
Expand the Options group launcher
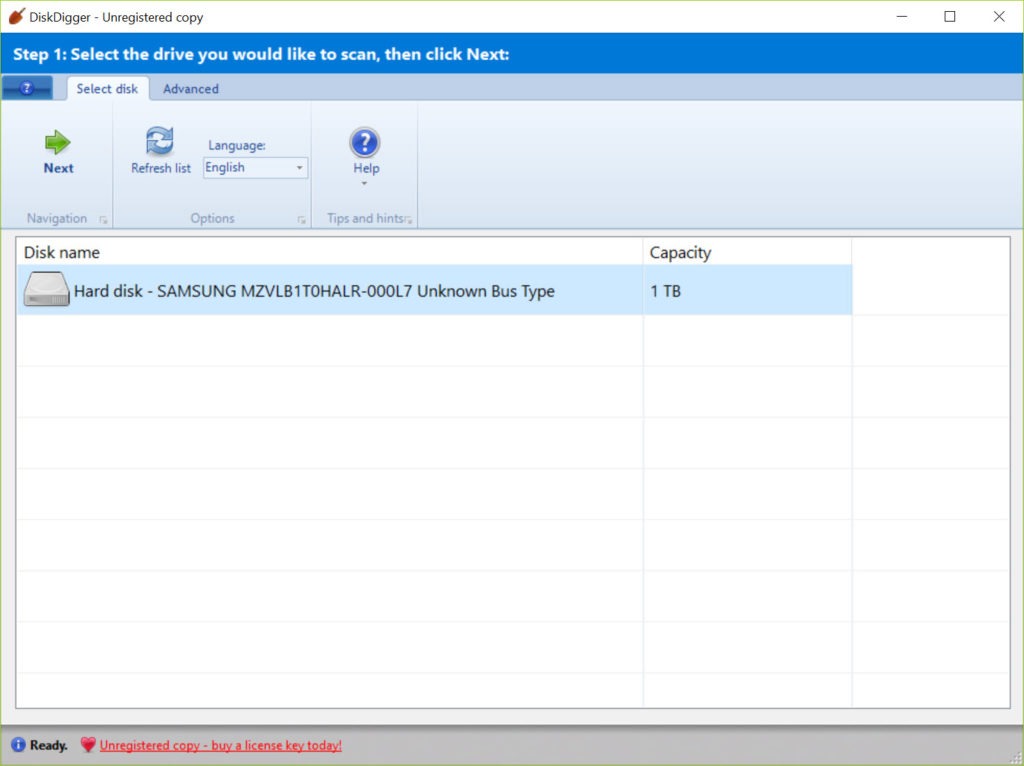tap(301, 220)
